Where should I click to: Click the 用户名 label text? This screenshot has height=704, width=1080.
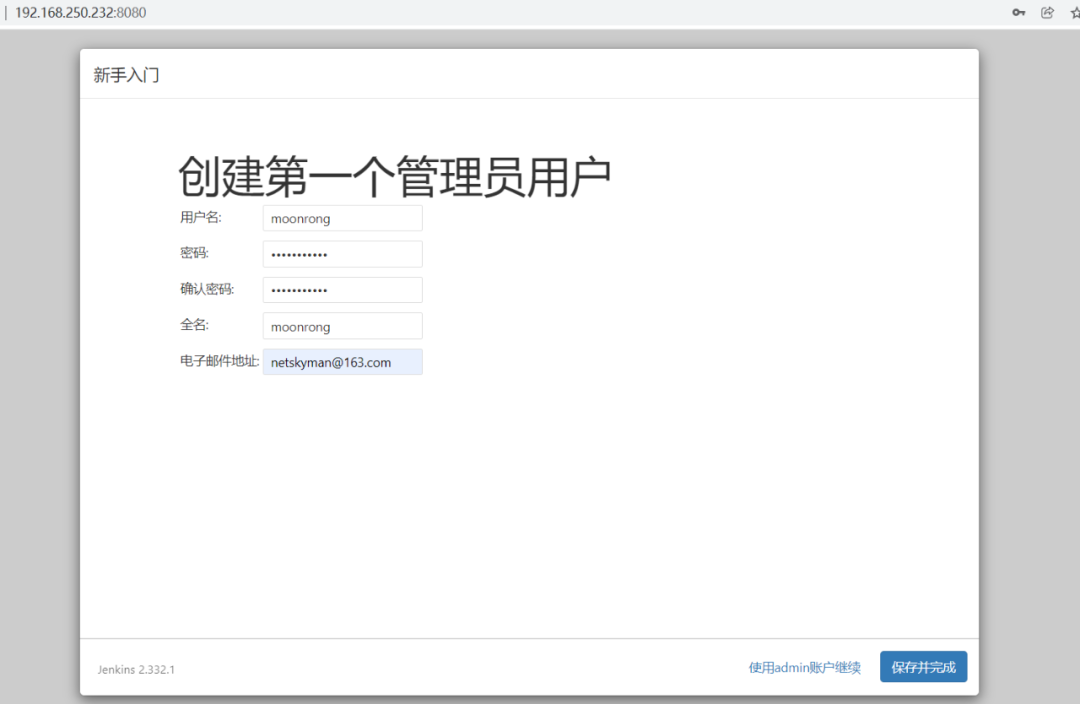tap(200, 217)
